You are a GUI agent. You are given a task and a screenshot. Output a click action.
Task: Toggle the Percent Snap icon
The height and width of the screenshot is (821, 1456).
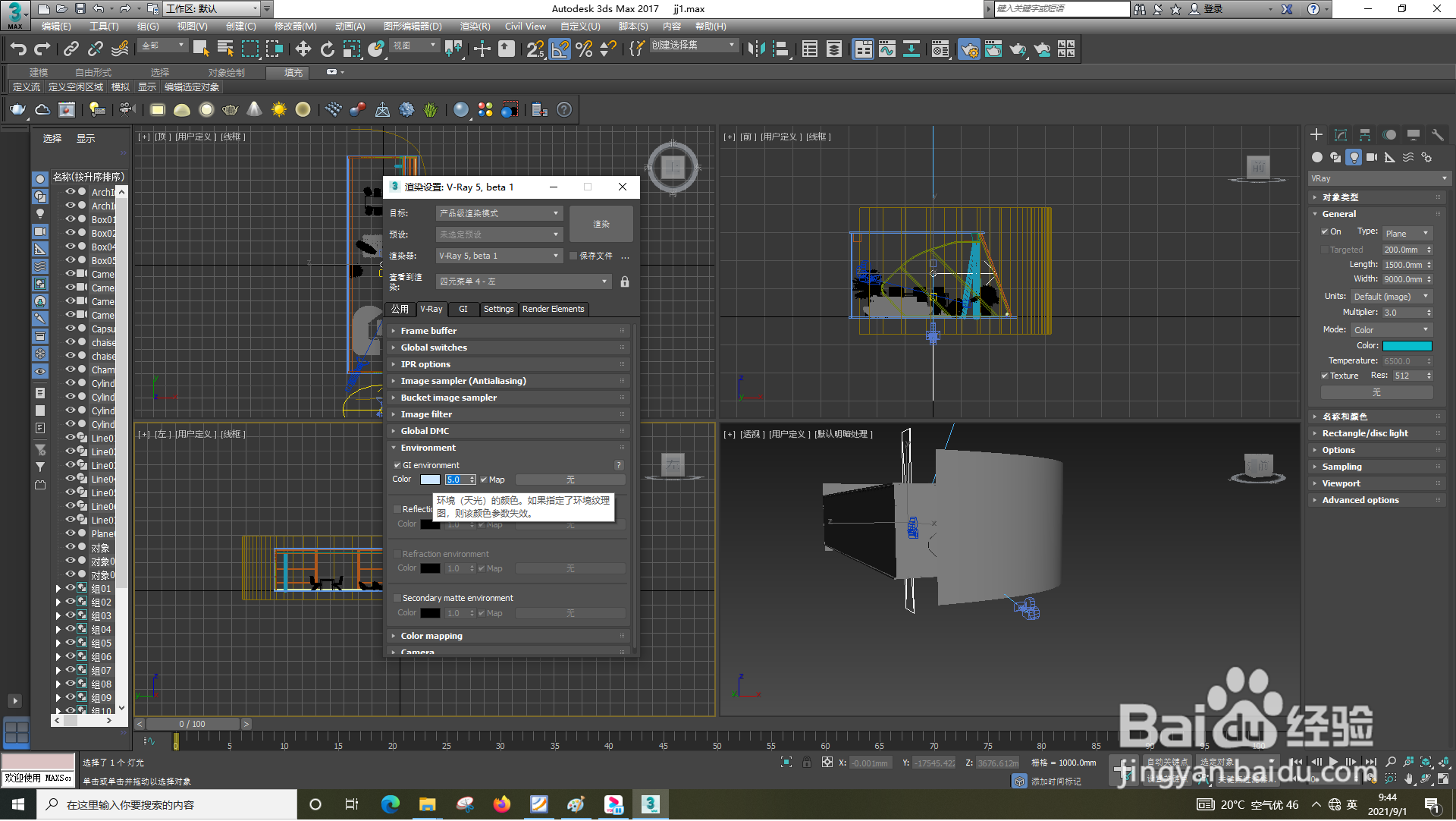(584, 49)
